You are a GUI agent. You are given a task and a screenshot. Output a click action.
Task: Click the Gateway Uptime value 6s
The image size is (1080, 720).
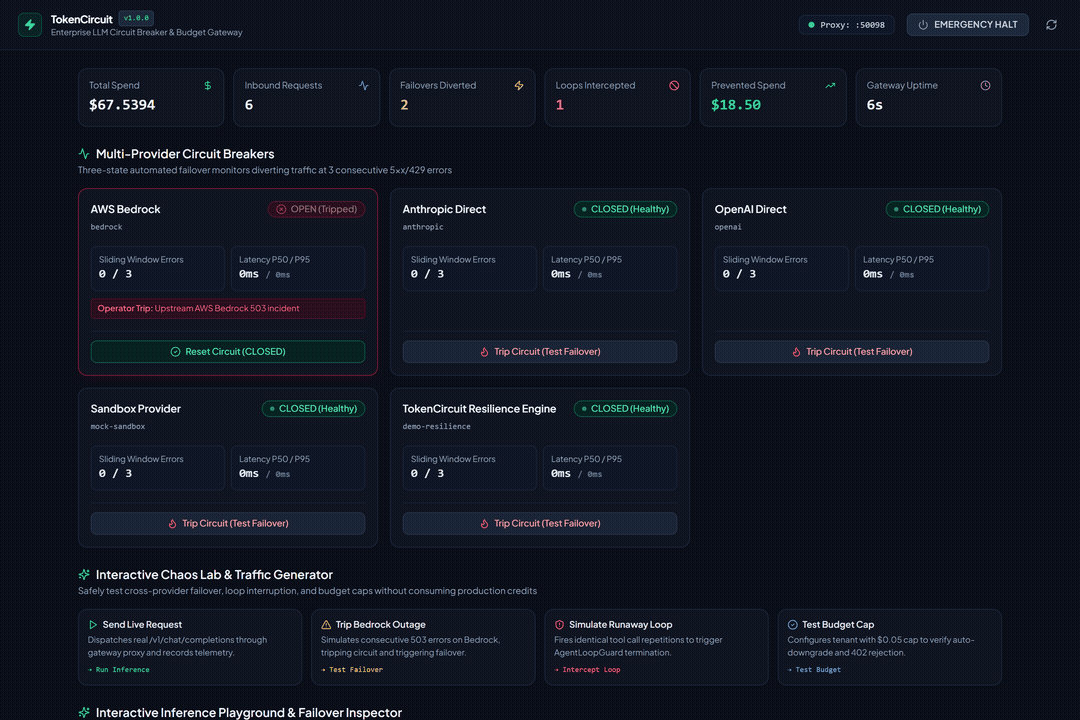pos(875,105)
